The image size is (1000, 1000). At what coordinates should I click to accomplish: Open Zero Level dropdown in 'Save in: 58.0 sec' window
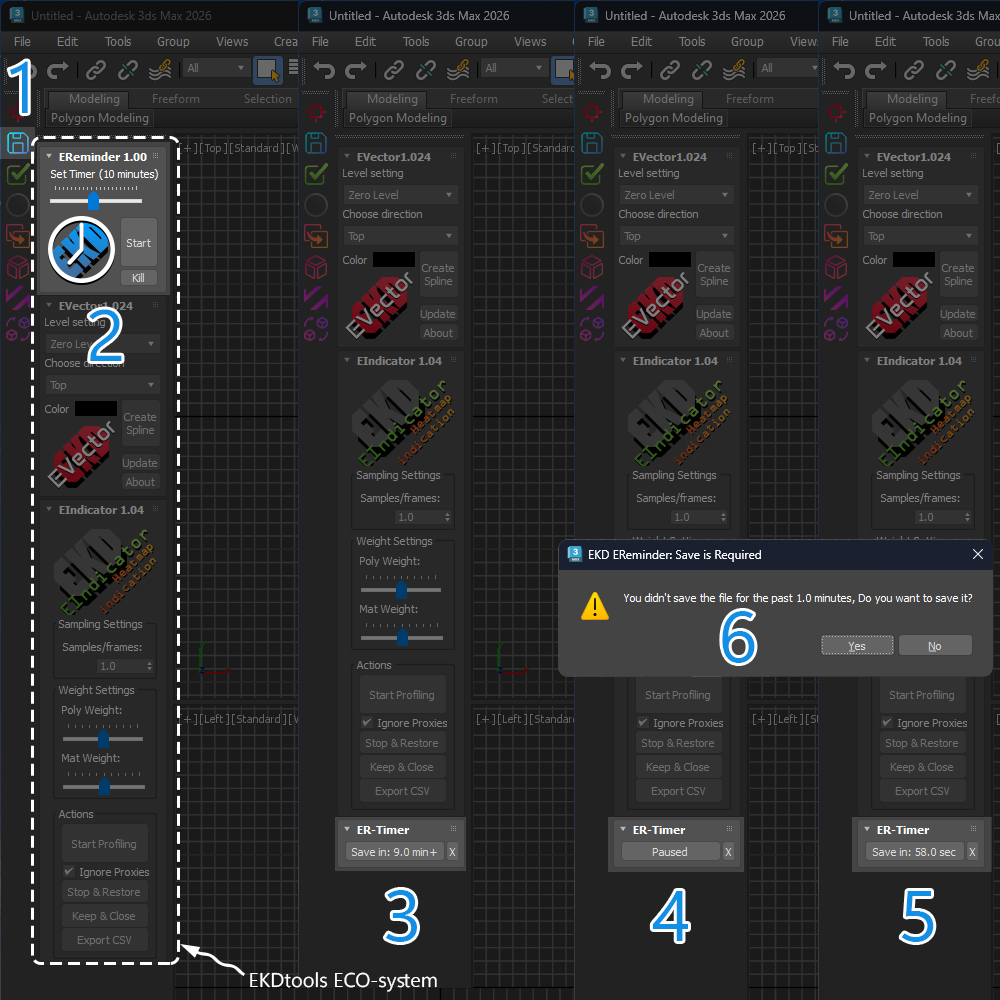tap(920, 195)
